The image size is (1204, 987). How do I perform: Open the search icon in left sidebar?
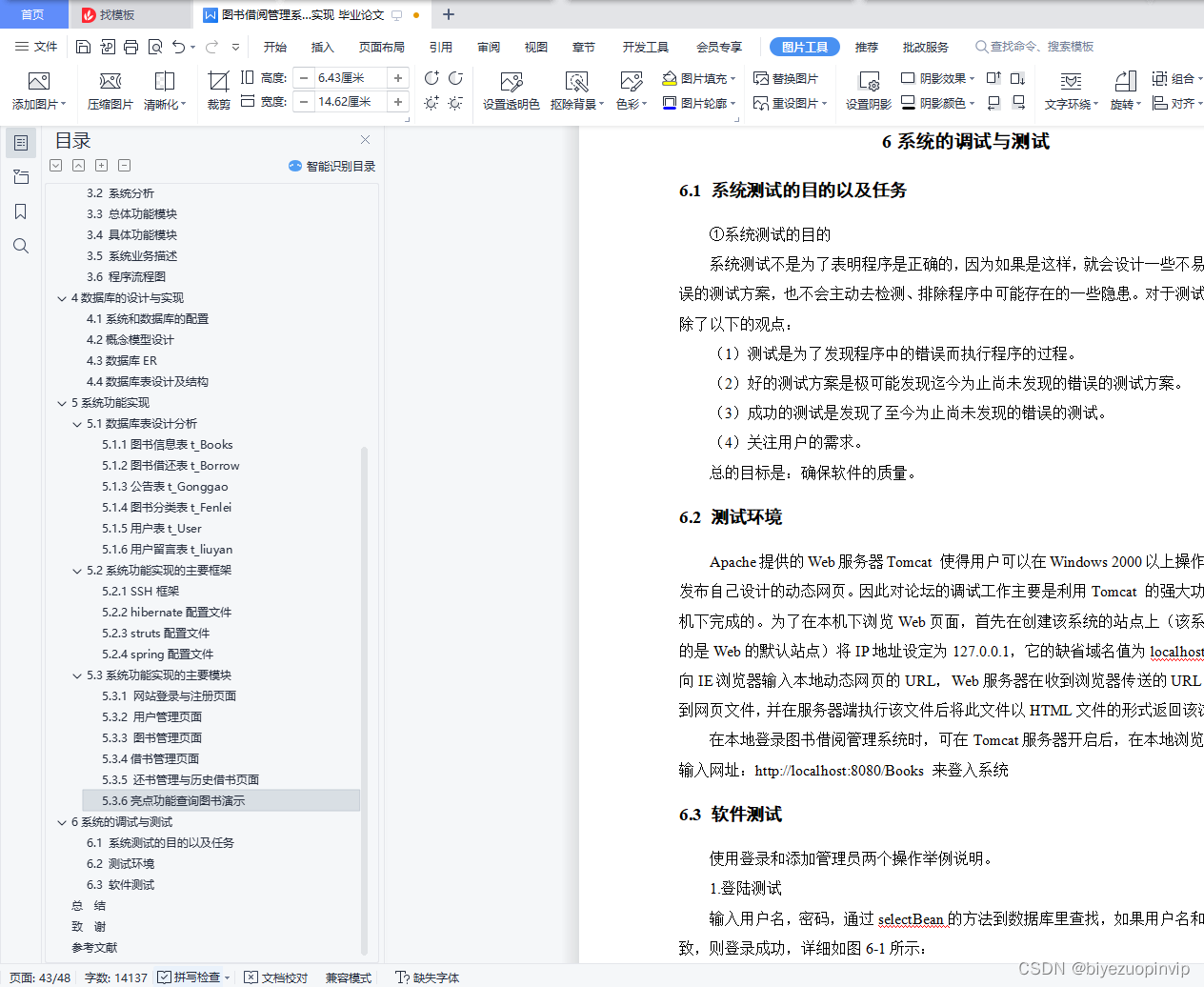point(21,246)
